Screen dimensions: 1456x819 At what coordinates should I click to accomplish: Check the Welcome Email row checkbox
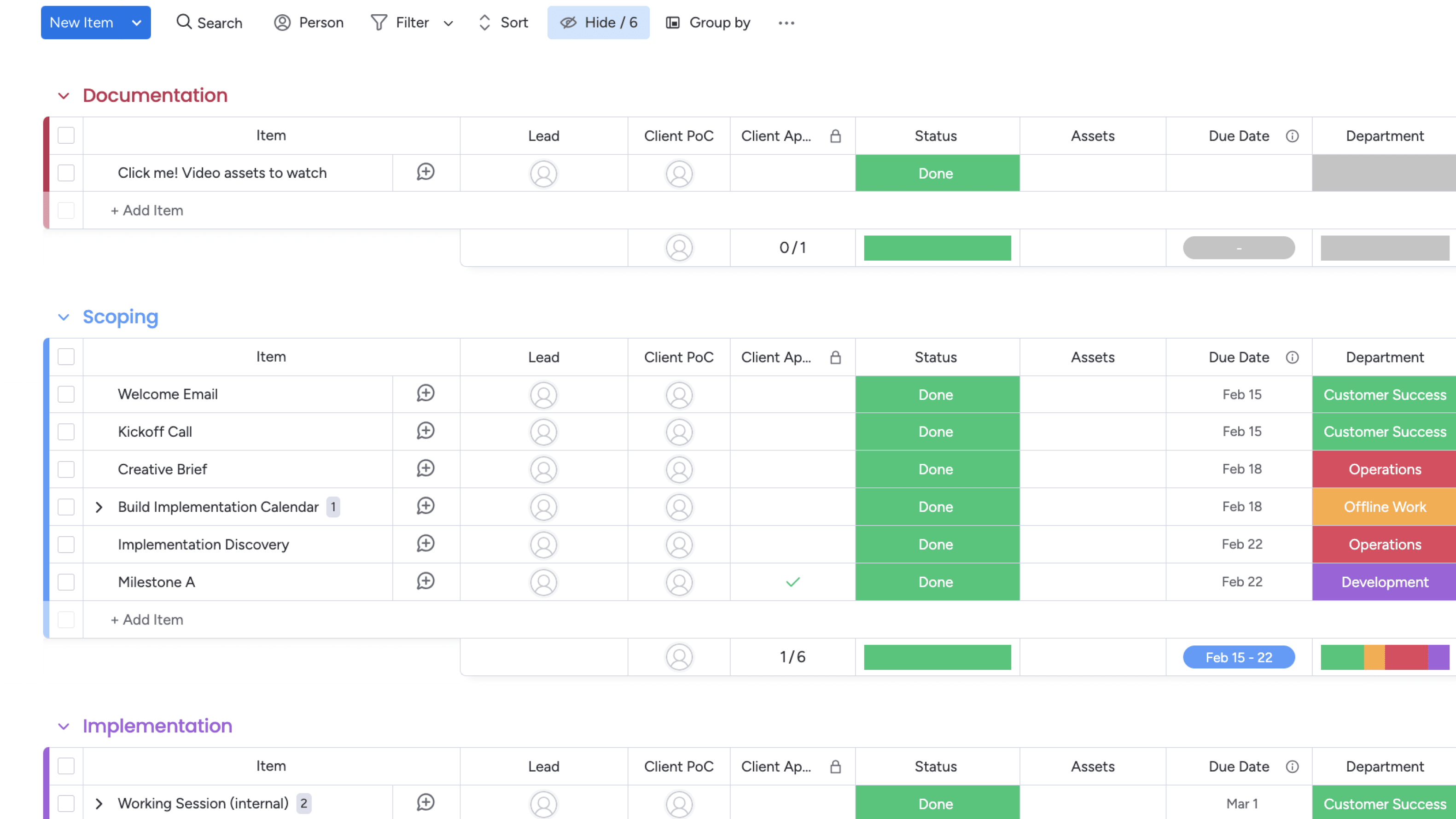click(x=66, y=394)
